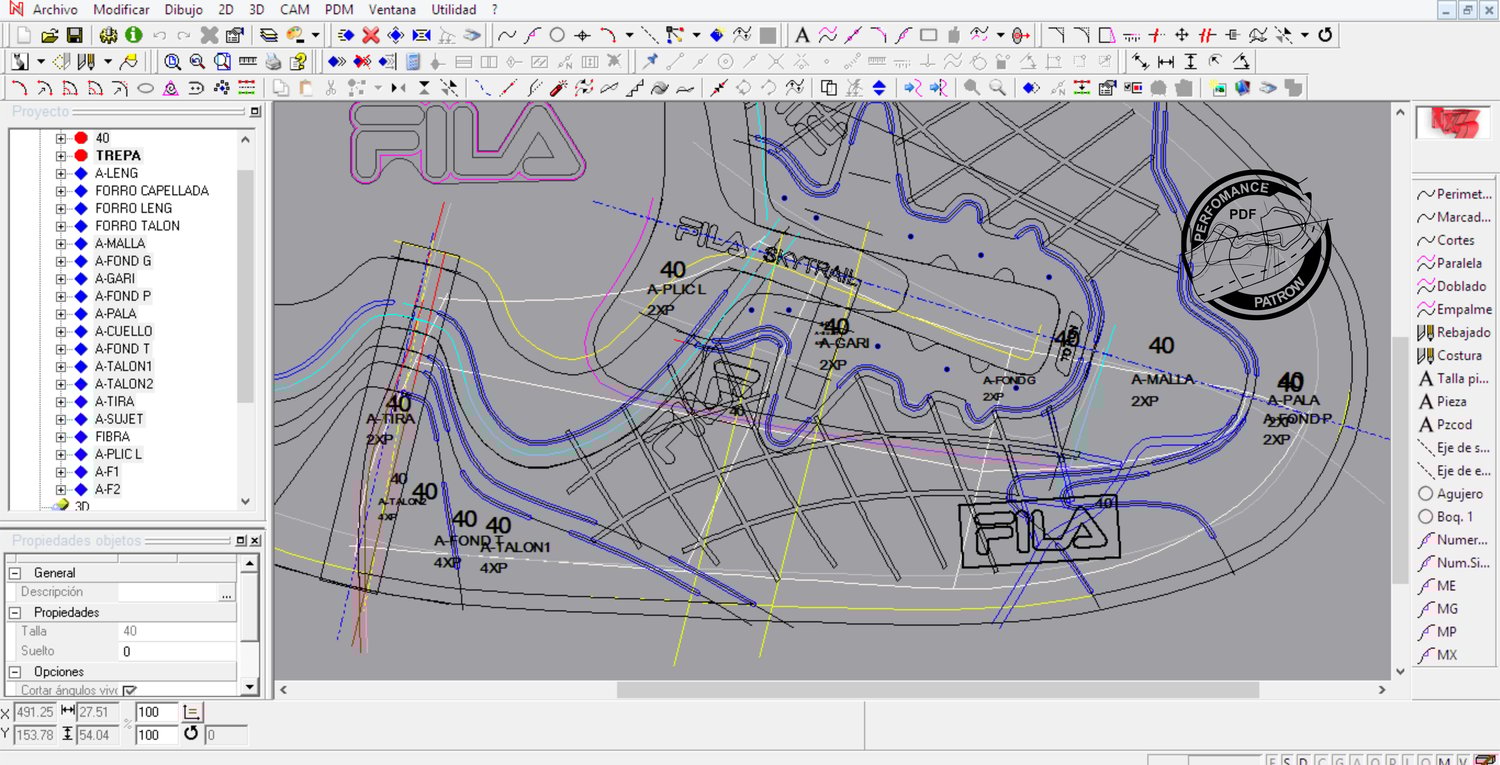
Task: Select the A-CUELLO tree item
Action: pos(124,331)
